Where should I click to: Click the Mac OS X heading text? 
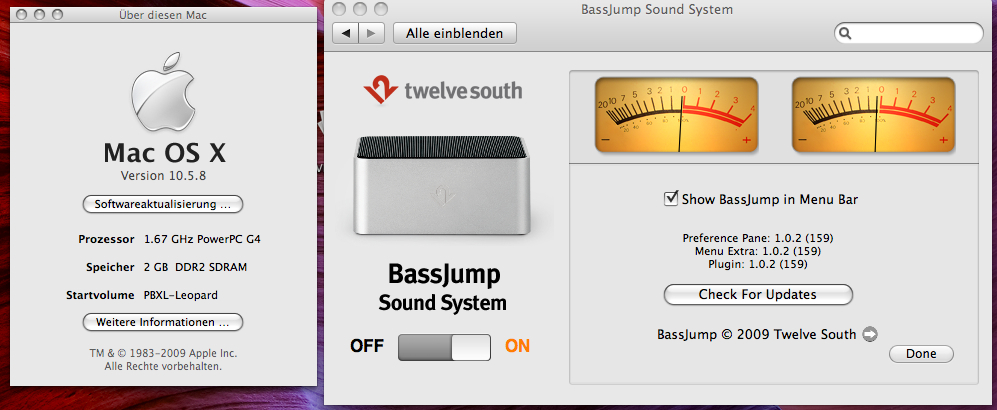tap(163, 153)
